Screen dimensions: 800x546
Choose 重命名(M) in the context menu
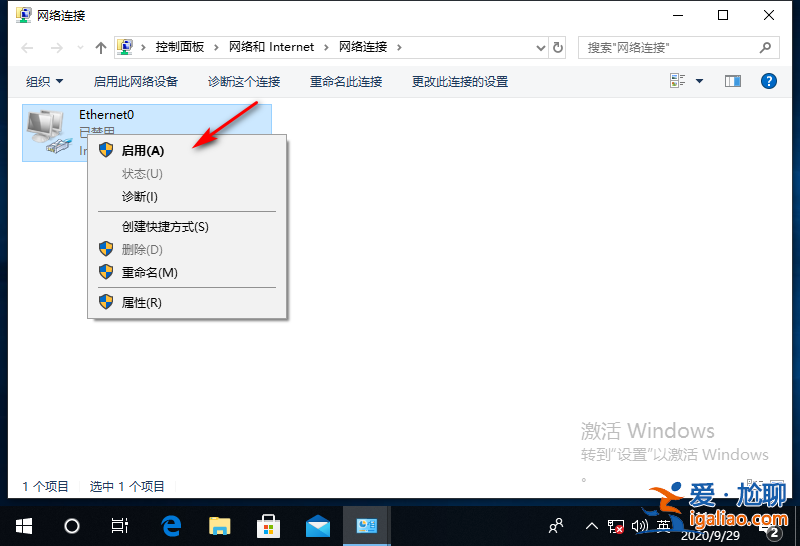(x=187, y=272)
